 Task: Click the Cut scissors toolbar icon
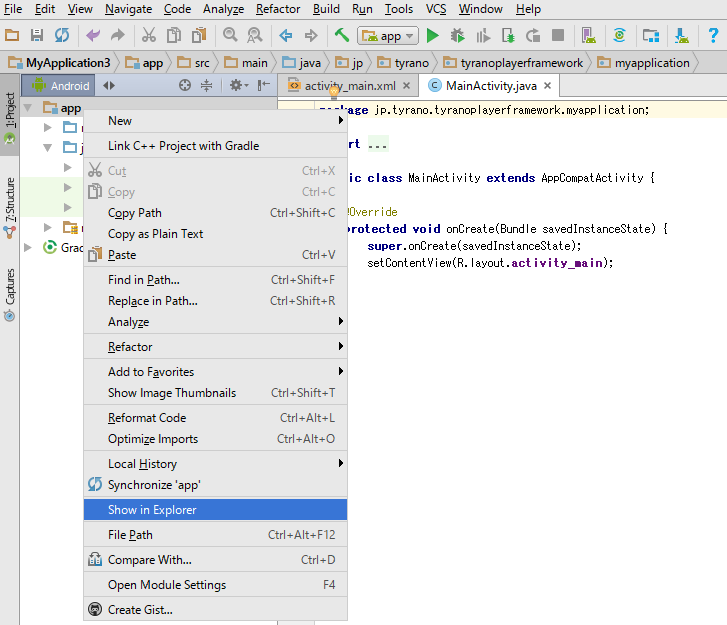click(149, 35)
